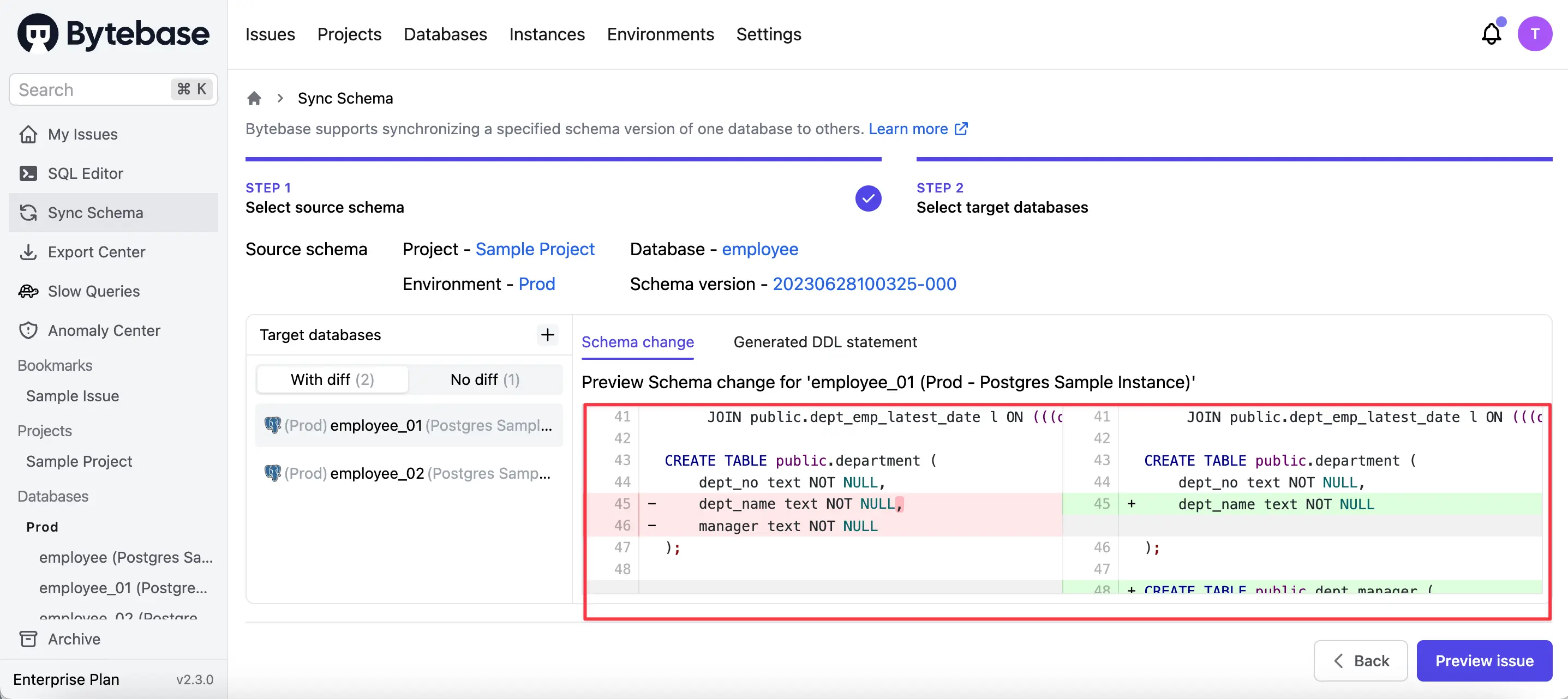The image size is (1568, 699).
Task: Open the Settings menu
Action: (x=768, y=35)
